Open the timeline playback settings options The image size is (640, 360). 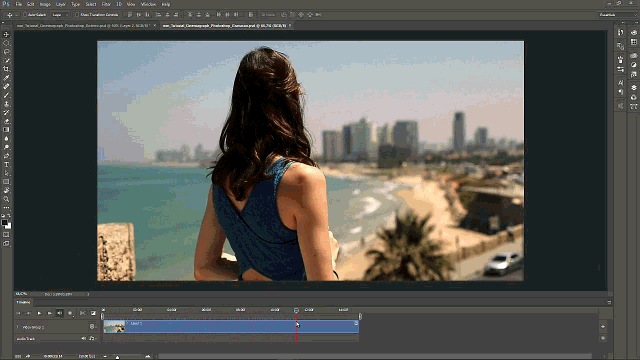pyautogui.click(x=70, y=313)
